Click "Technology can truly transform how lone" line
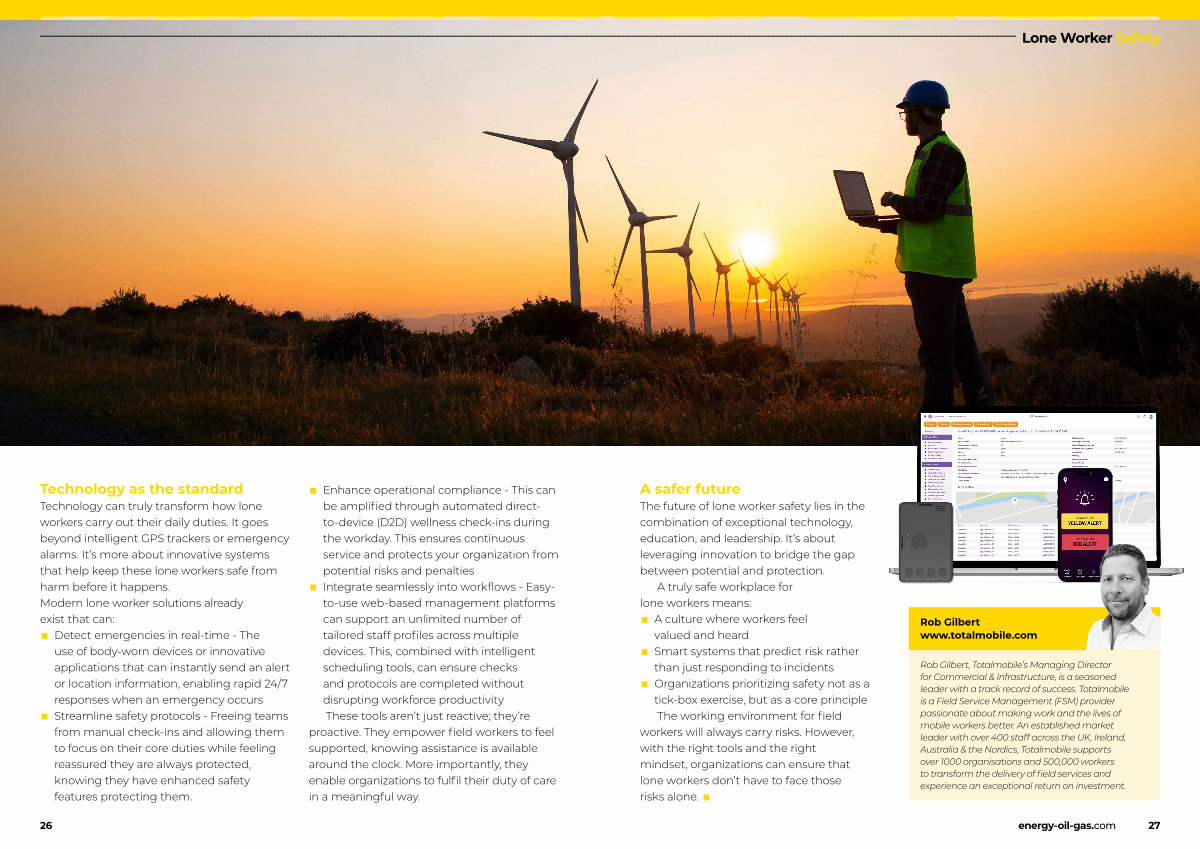Screen dimensions: 1200x849 [151, 506]
